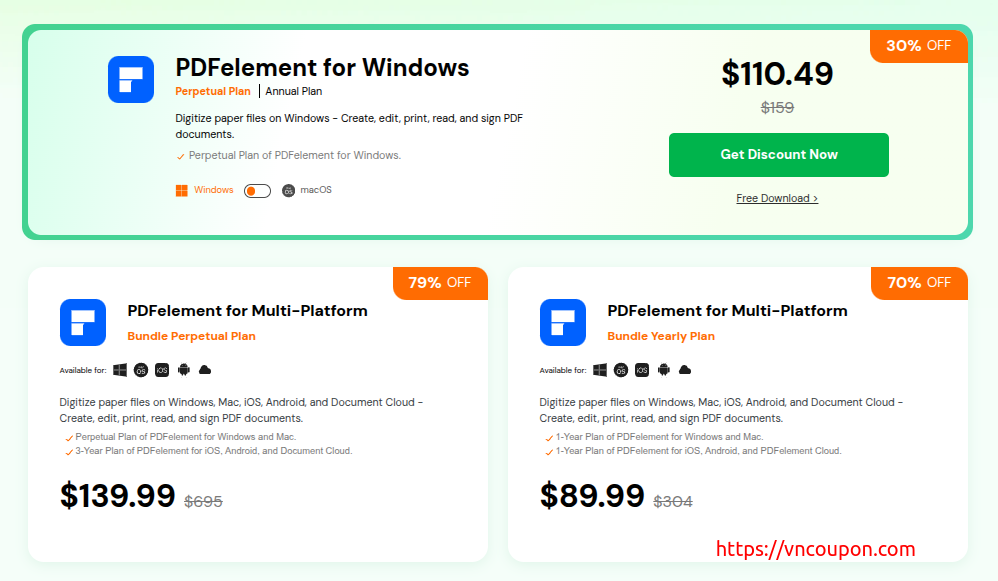The image size is (998, 581).
Task: Click the 30% OFF badge
Action: 918,46
